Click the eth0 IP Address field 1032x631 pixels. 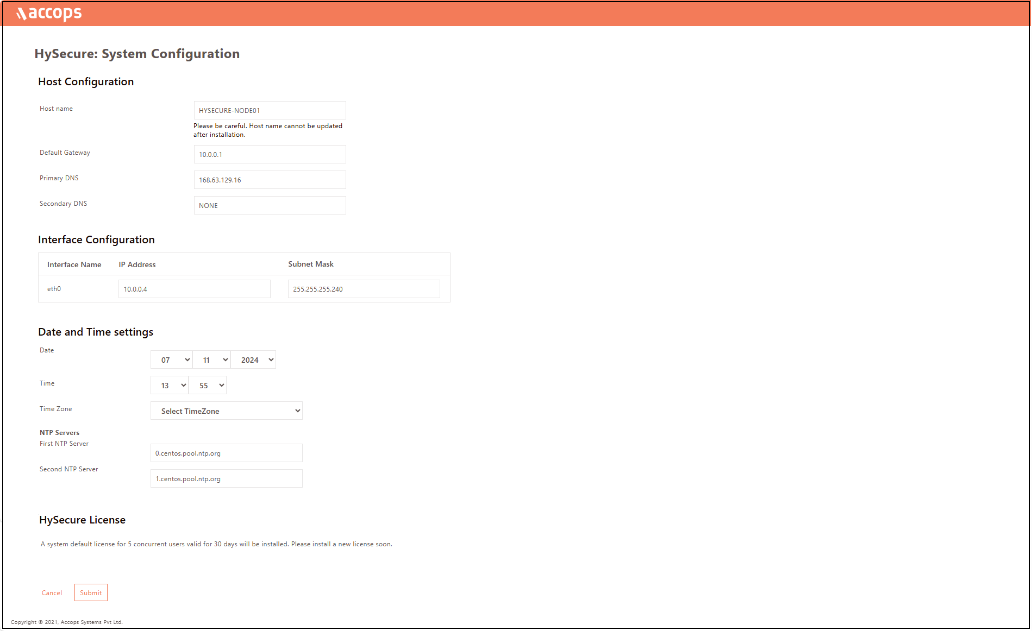[x=194, y=289]
